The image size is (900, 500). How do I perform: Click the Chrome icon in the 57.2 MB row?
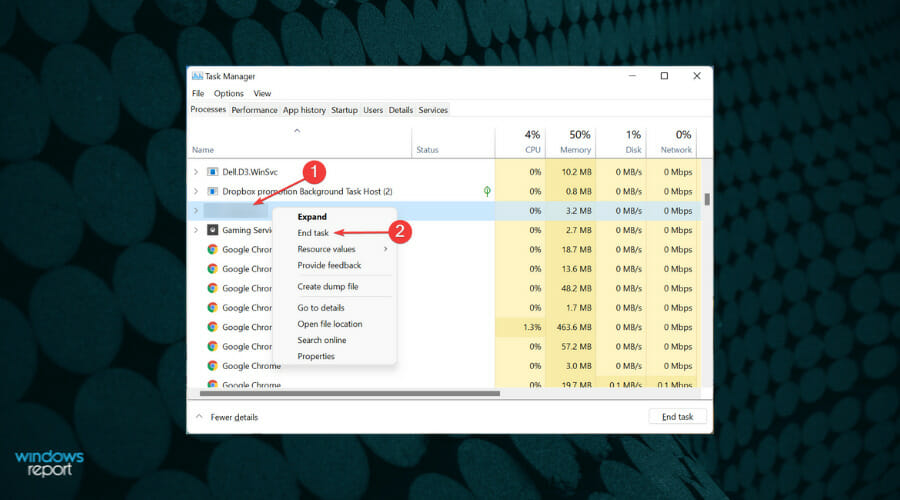212,346
